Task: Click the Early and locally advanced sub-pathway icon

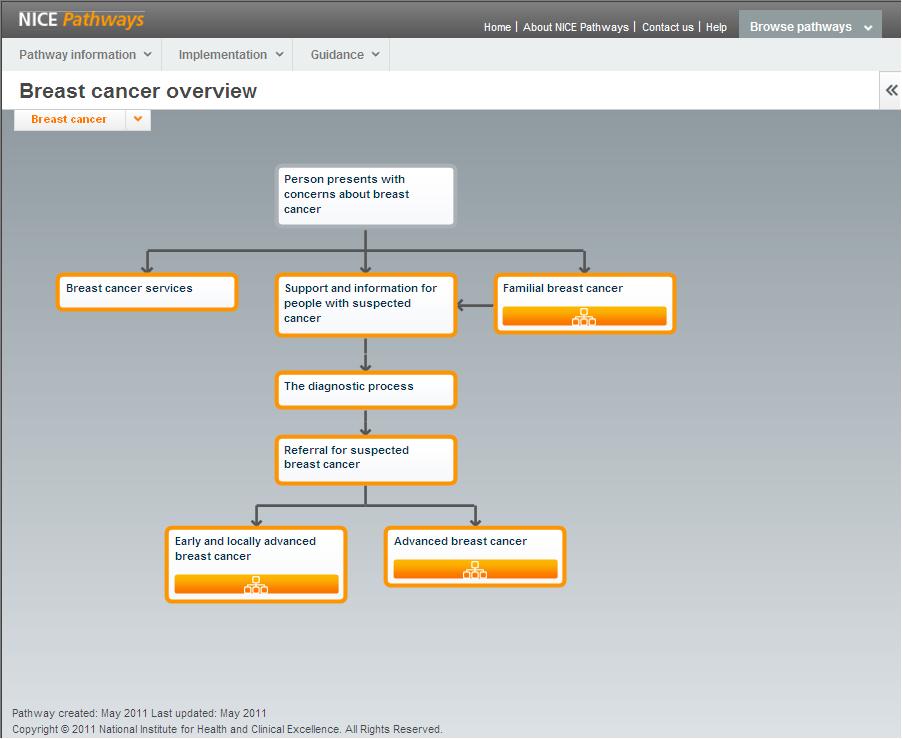Action: (x=255, y=585)
